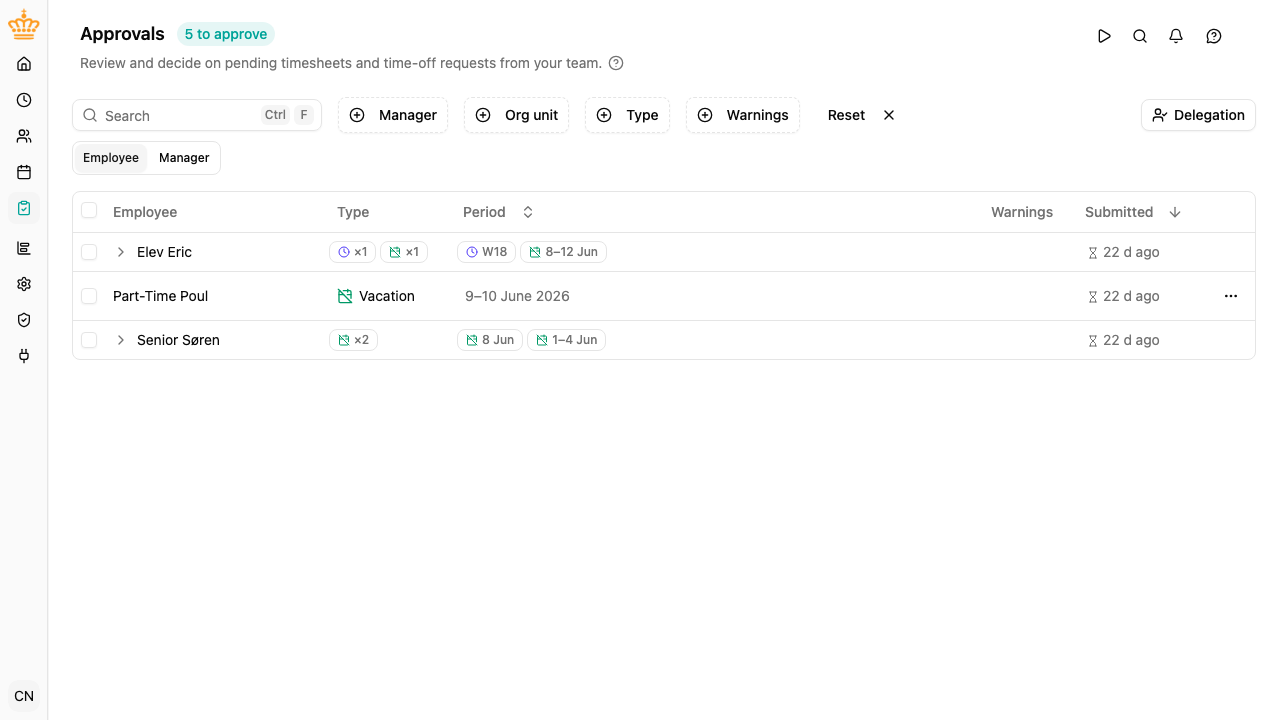This screenshot has height=720, width=1280.
Task: Click the help circle beside description
Action: [x=616, y=63]
